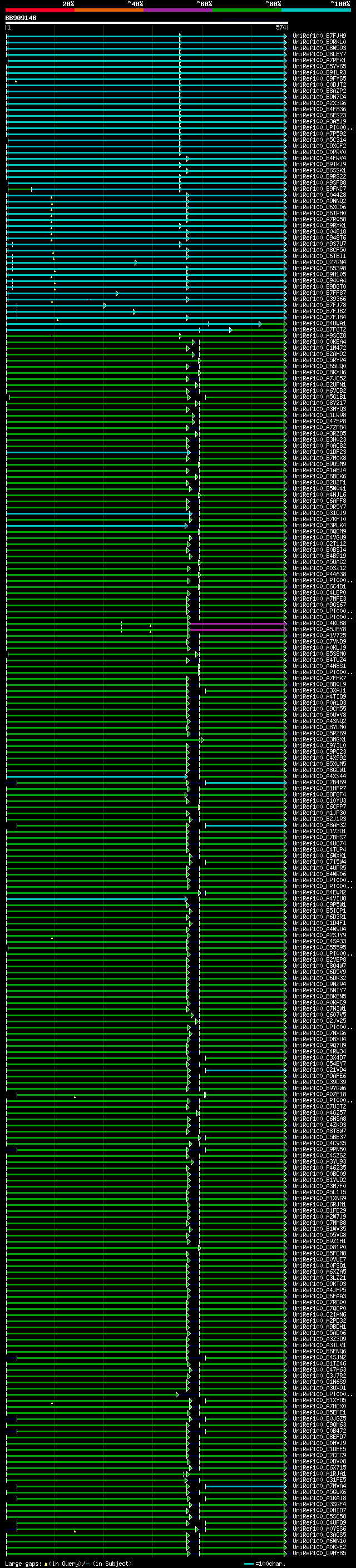This screenshot has height=1568, width=356.
Task: Select hit UniRef100_B4EWM2
Action: point(319,893)
